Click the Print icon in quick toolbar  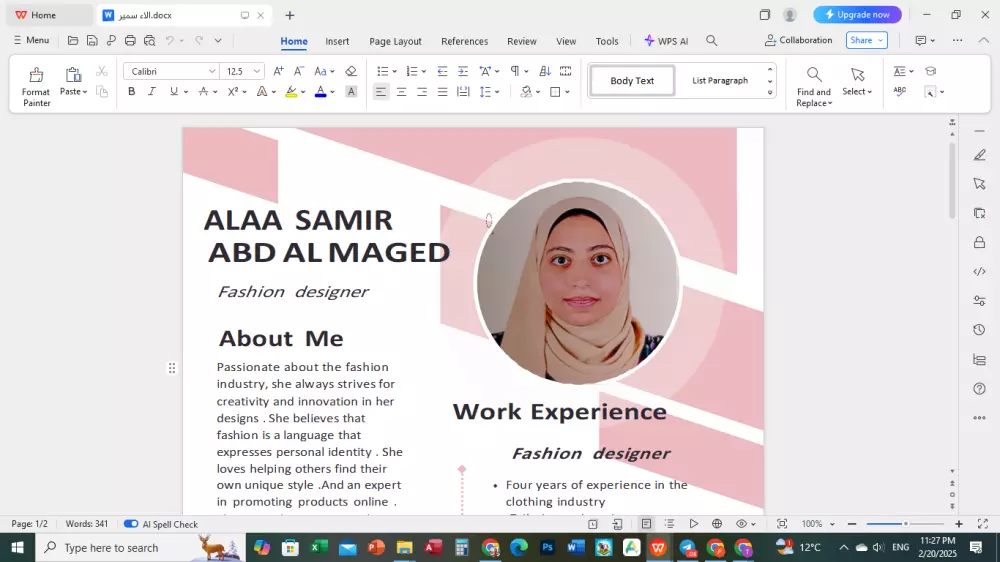(x=130, y=40)
